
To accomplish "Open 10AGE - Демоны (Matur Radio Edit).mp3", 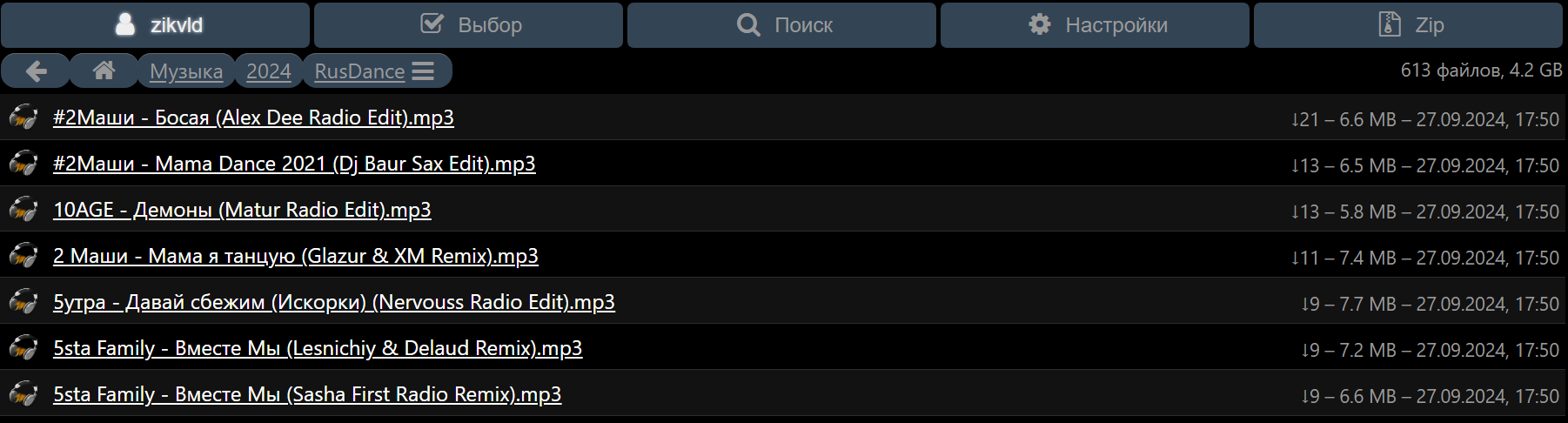I will [242, 210].
